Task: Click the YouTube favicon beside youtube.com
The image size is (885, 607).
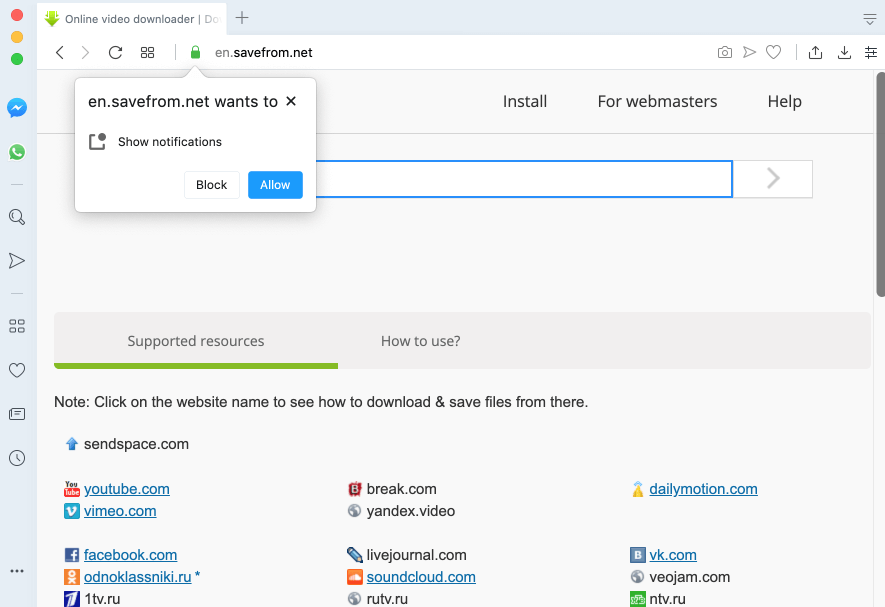Action: tap(72, 489)
